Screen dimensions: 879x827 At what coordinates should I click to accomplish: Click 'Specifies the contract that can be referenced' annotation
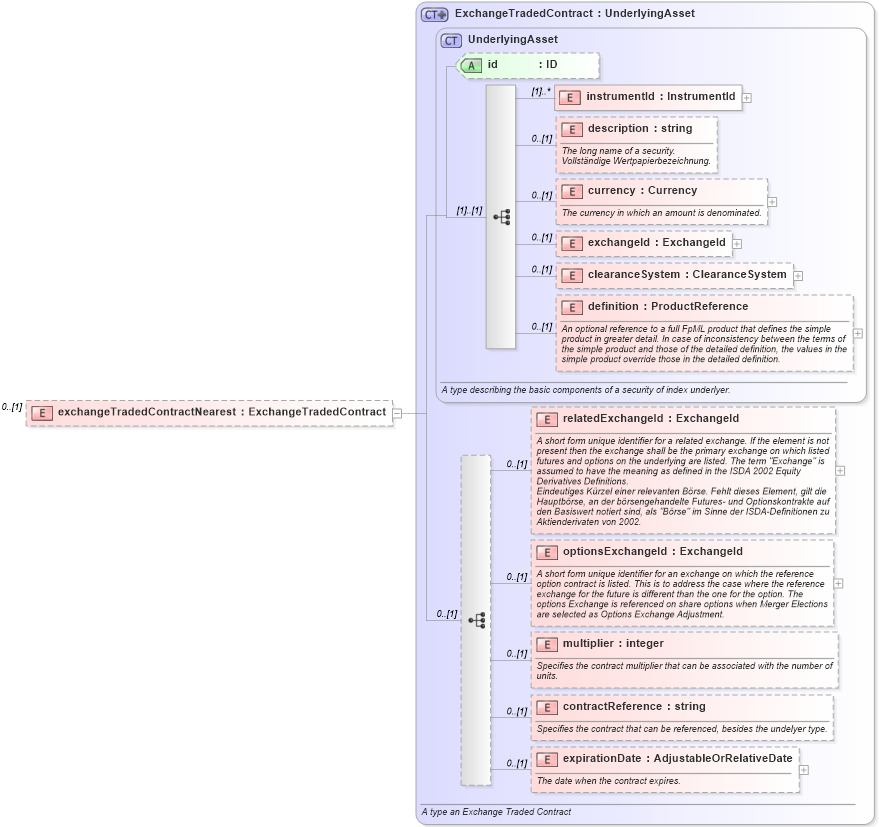682,729
